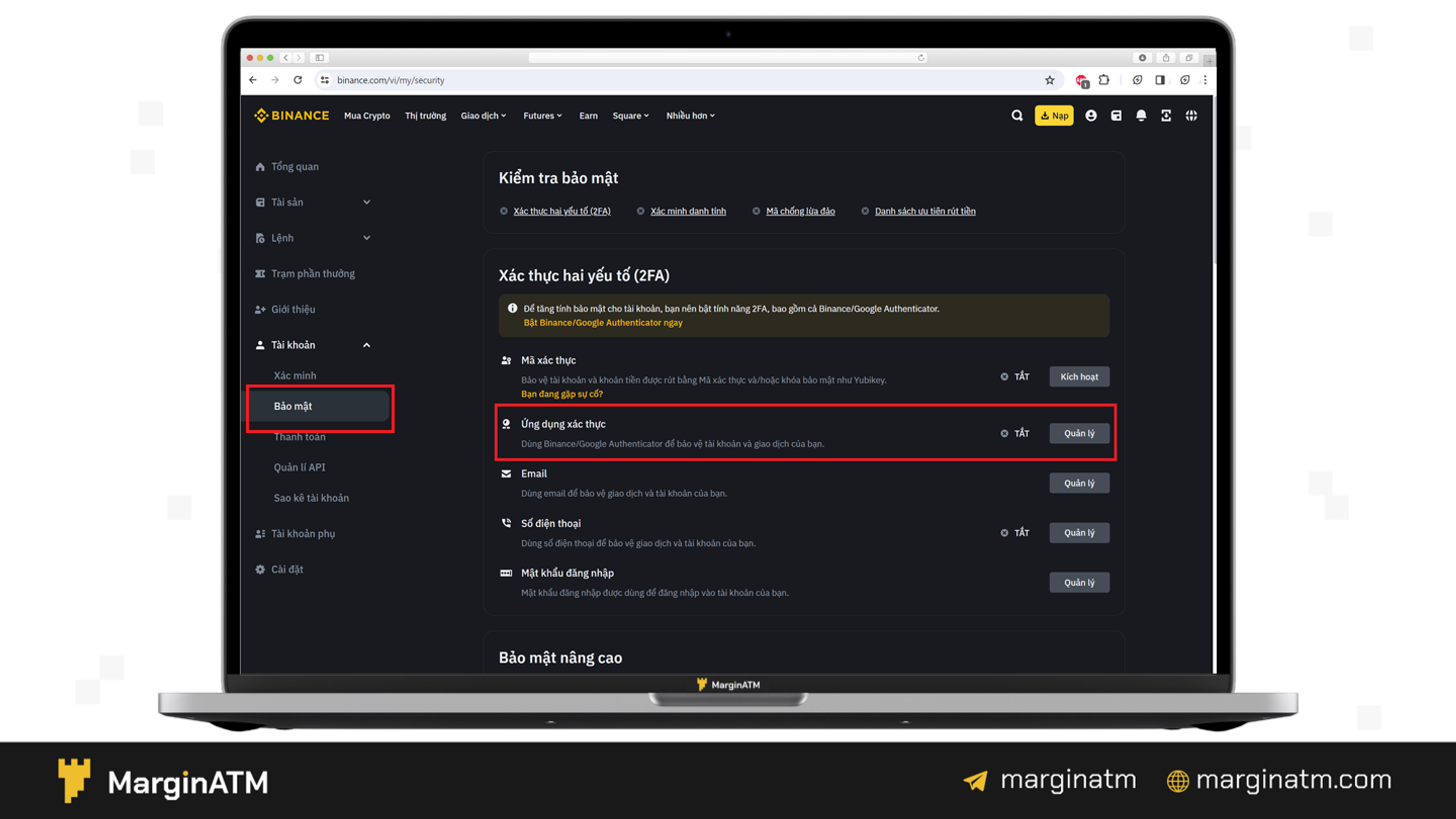Click Thị trường in top nav
Viewport: 1456px width, 819px height.
tap(425, 115)
